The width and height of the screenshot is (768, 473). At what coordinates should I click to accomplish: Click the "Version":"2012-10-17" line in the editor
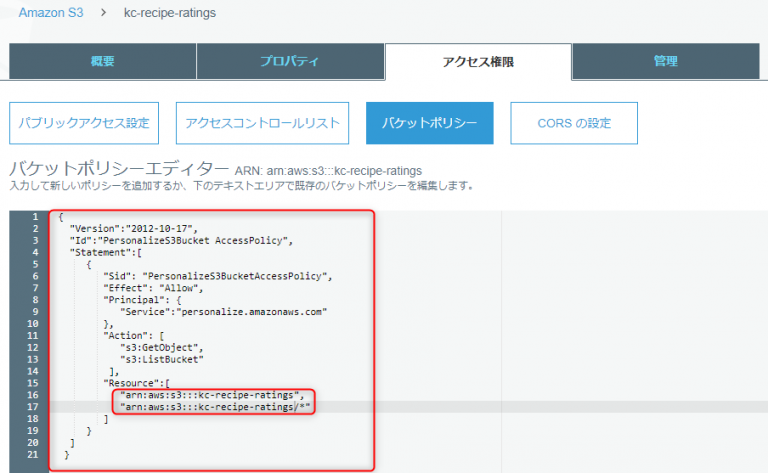pyautogui.click(x=133, y=229)
